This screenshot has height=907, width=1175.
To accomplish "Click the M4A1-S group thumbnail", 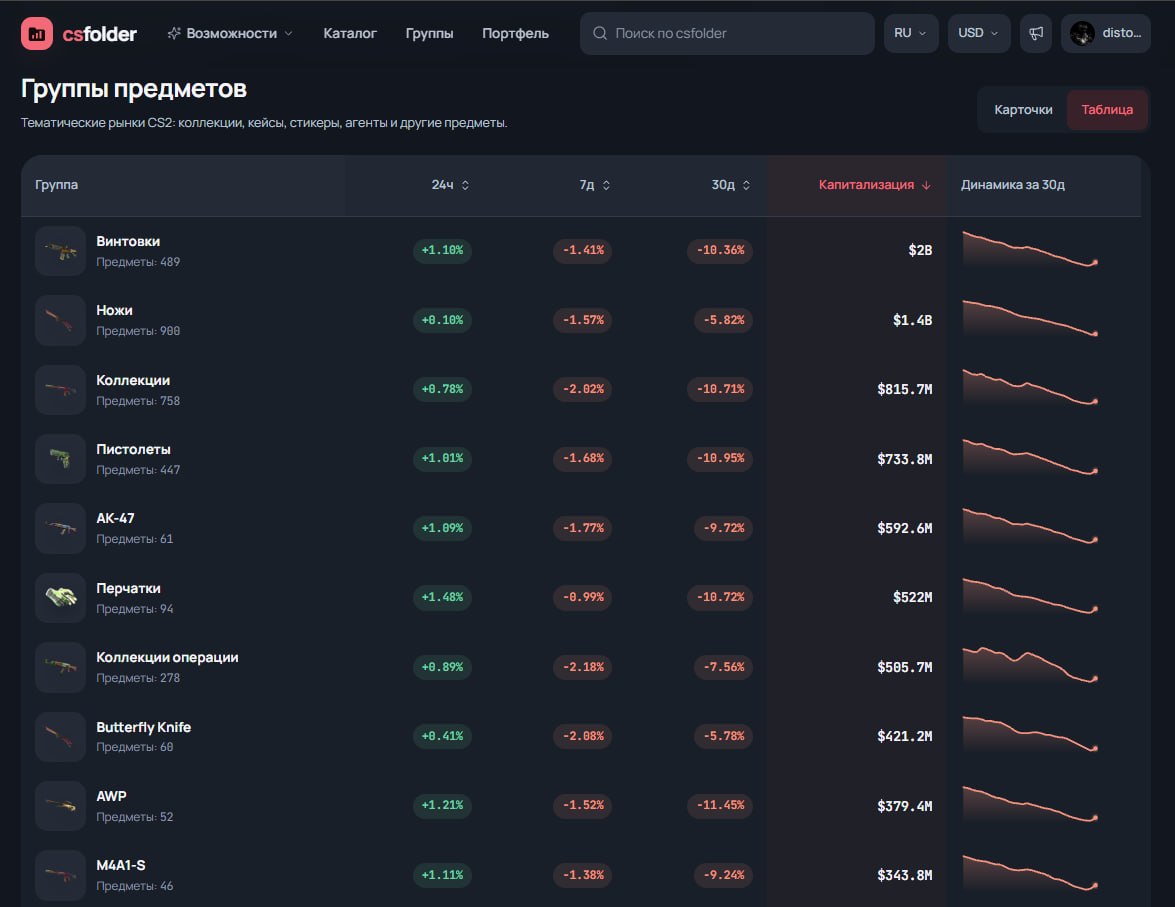I will pos(61,875).
